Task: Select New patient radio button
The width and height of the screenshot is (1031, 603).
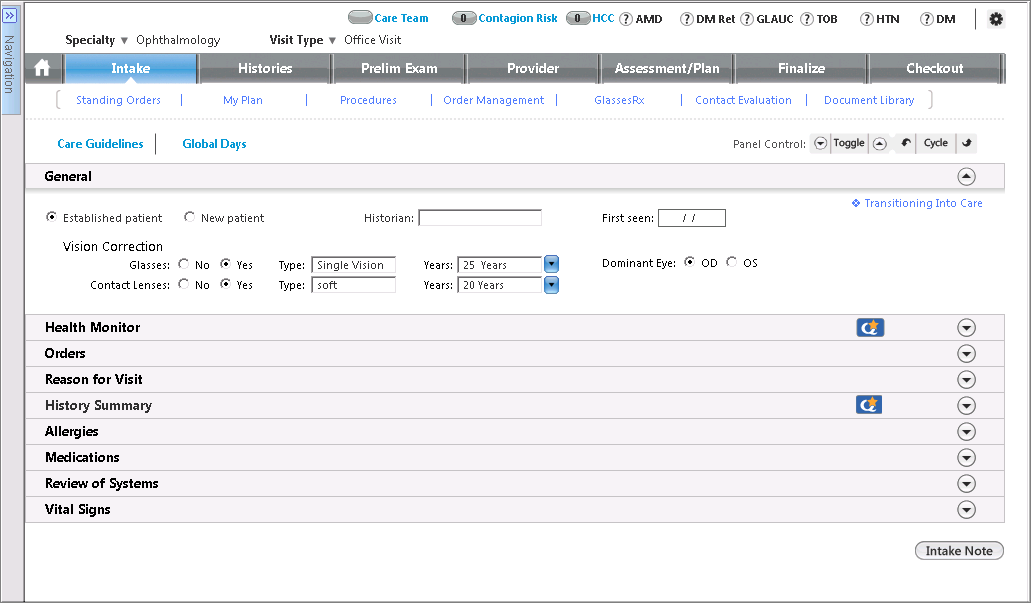Action: [189, 216]
